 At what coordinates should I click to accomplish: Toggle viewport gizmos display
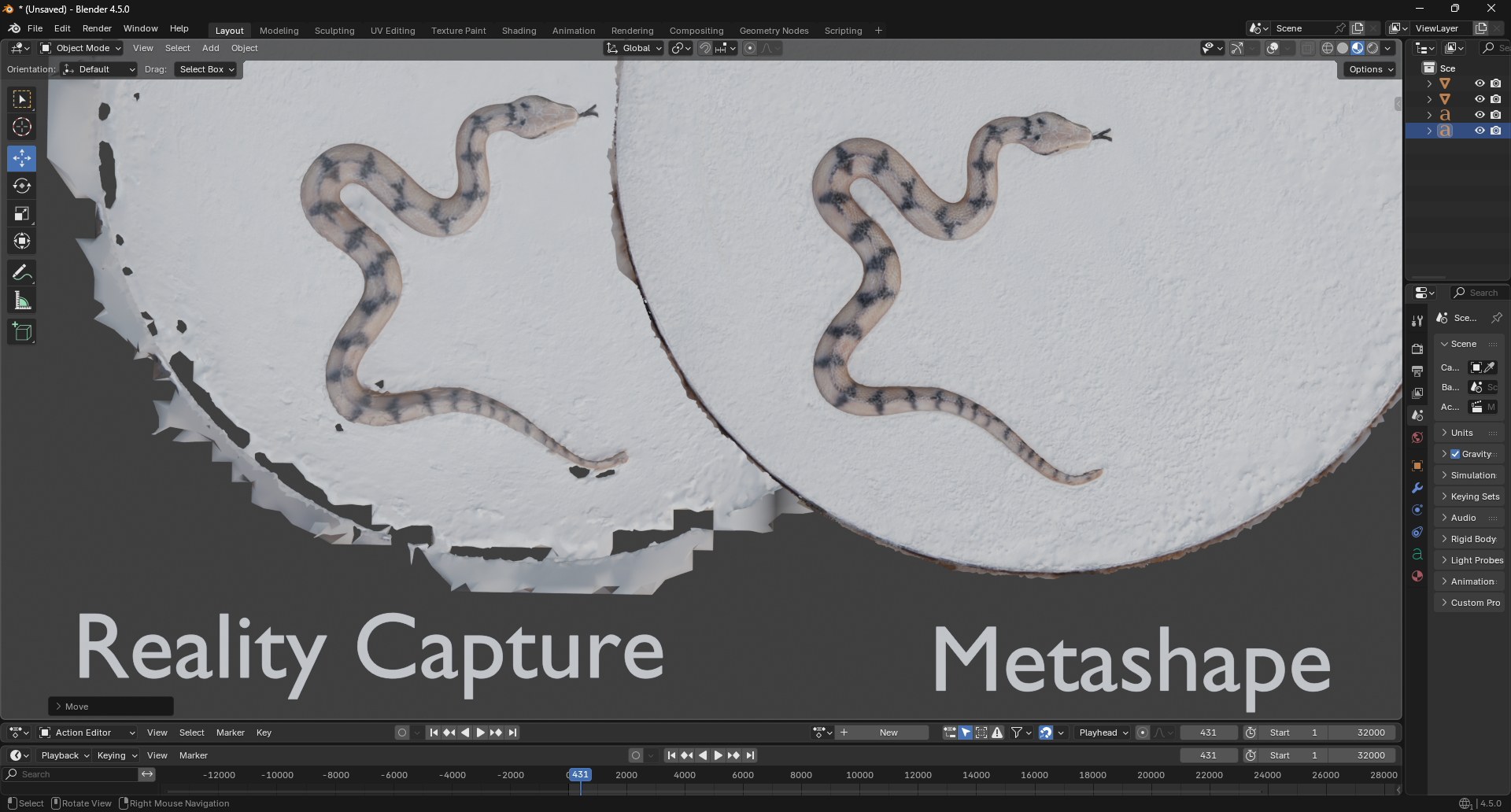1237,48
